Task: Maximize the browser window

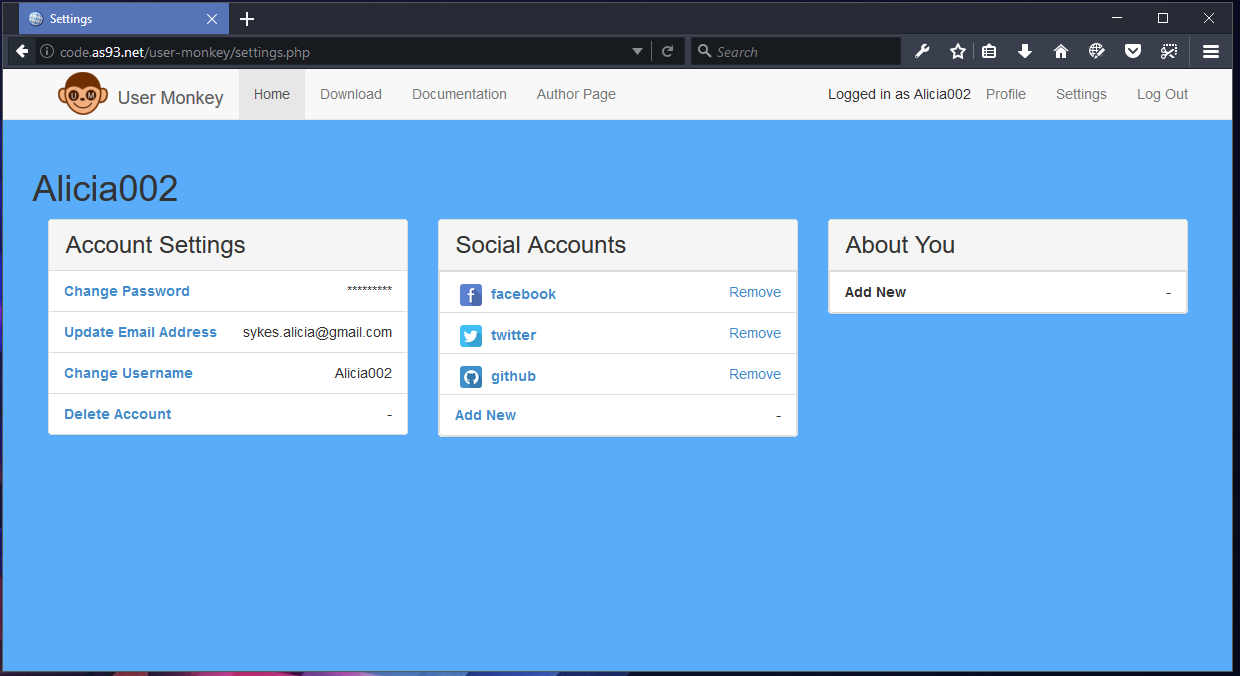Action: click(x=1163, y=18)
